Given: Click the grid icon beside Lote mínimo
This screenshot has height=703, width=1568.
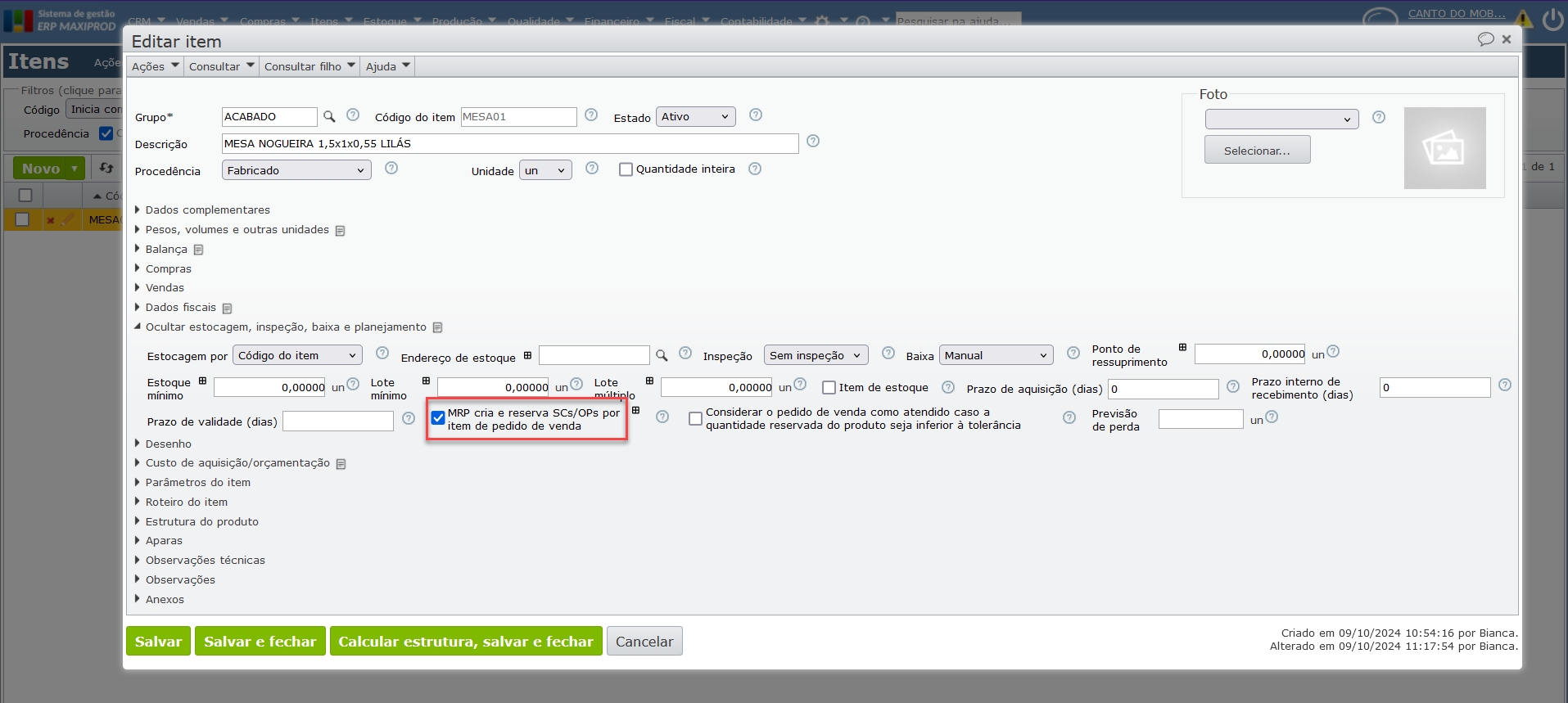Looking at the screenshot, I should click(426, 381).
